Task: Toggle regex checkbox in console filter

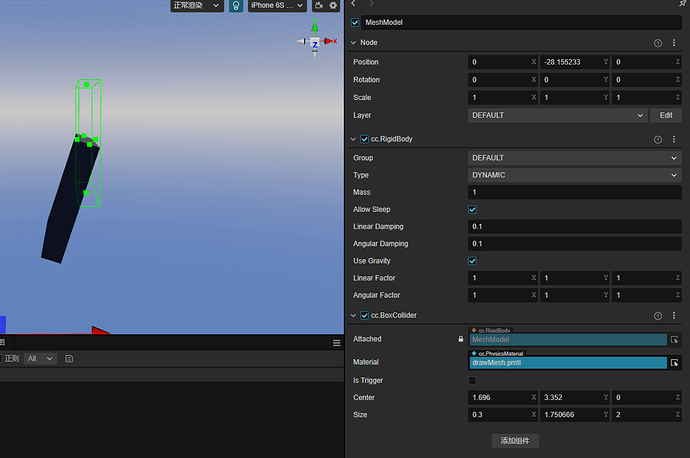Action: 1,359
